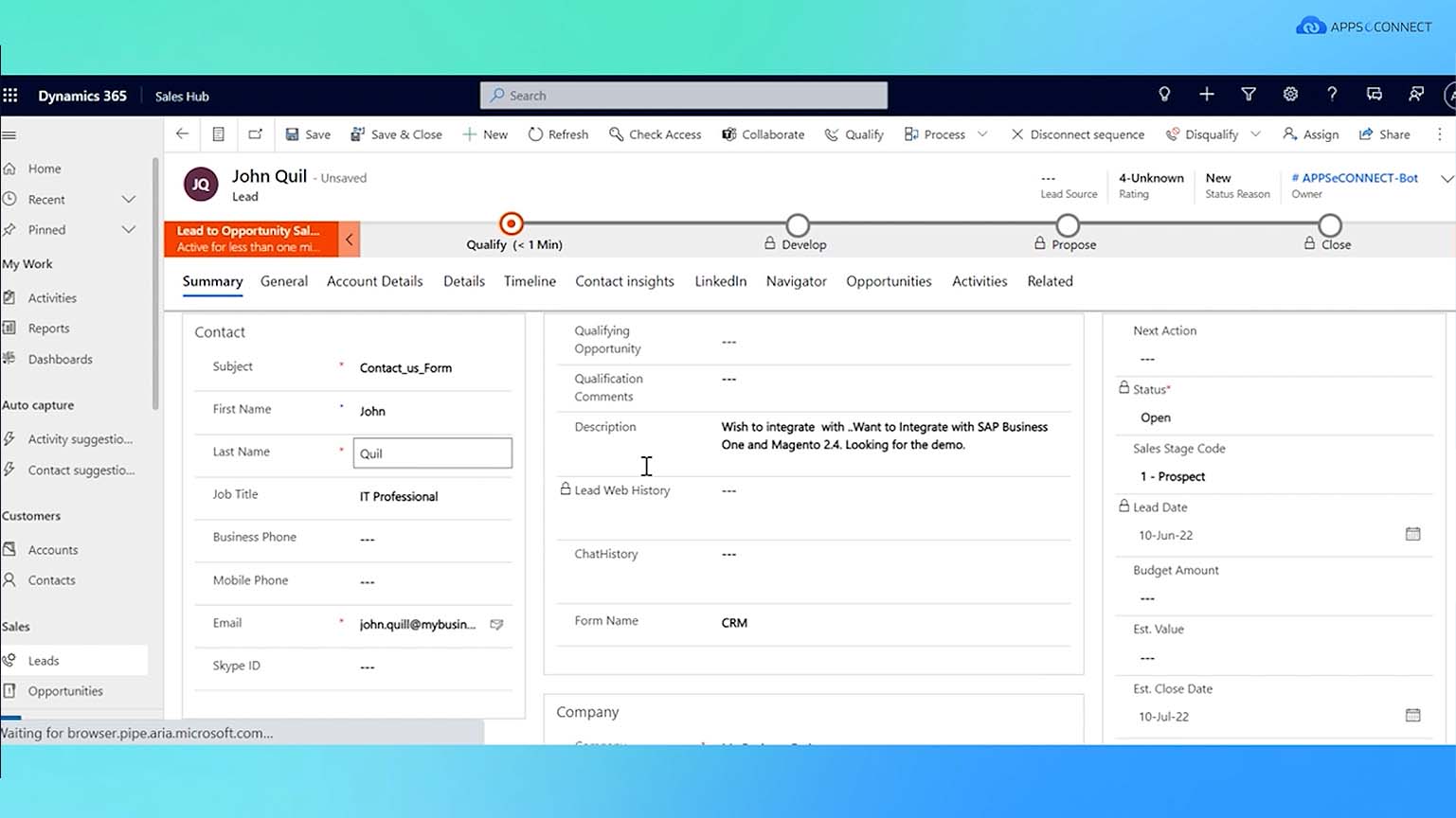Click Collaborate command
Viewport: 1456px width, 818px height.
click(763, 134)
